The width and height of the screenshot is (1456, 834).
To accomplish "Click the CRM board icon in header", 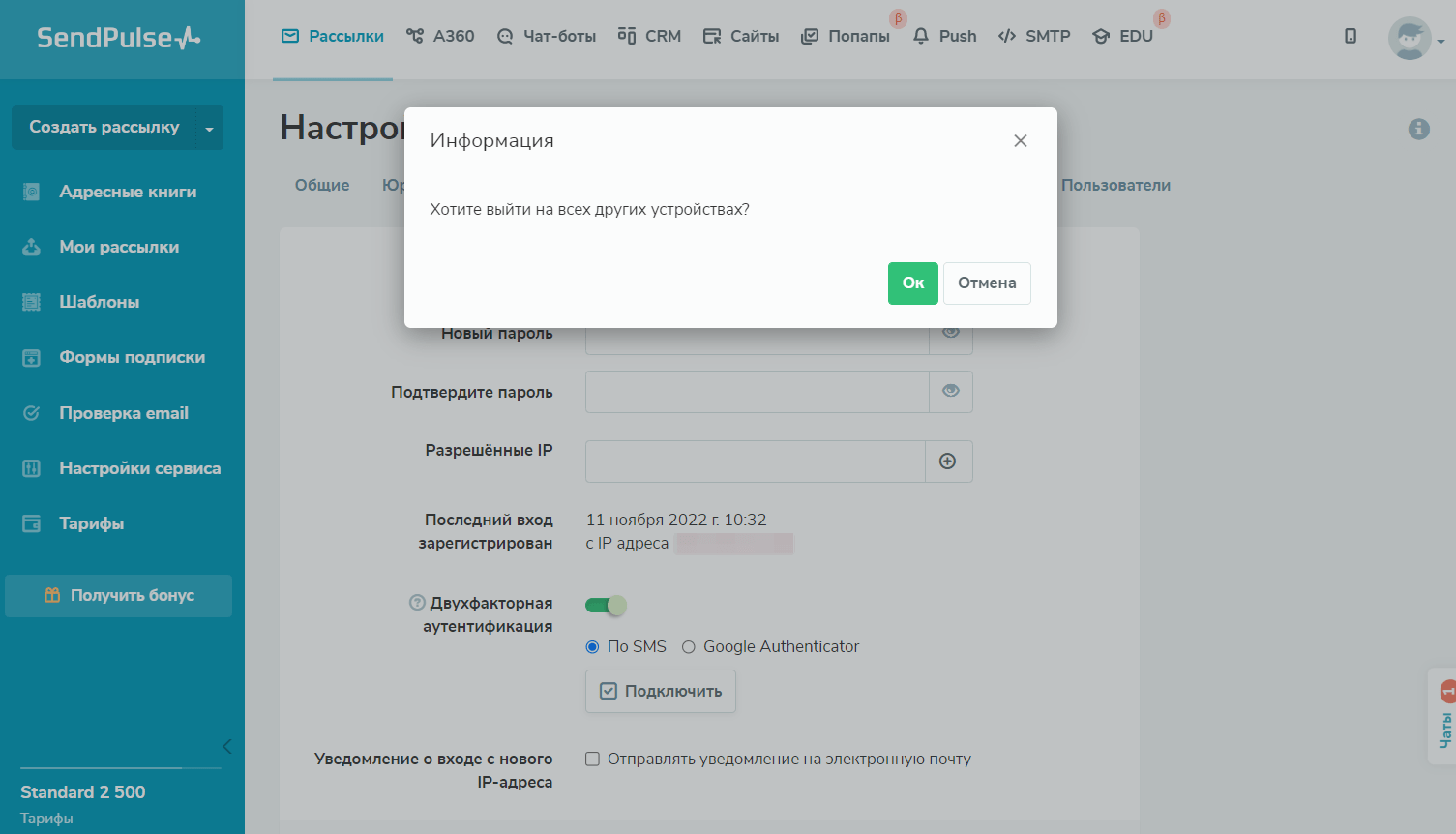I will [x=627, y=37].
